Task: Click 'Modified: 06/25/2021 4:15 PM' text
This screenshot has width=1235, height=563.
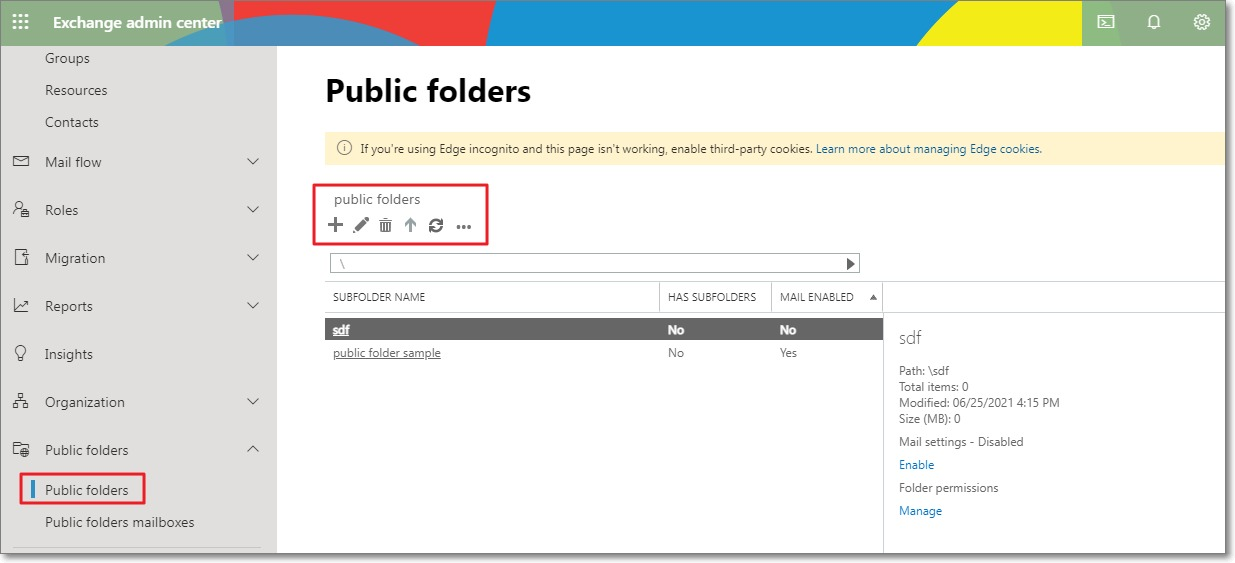Action: 979,403
